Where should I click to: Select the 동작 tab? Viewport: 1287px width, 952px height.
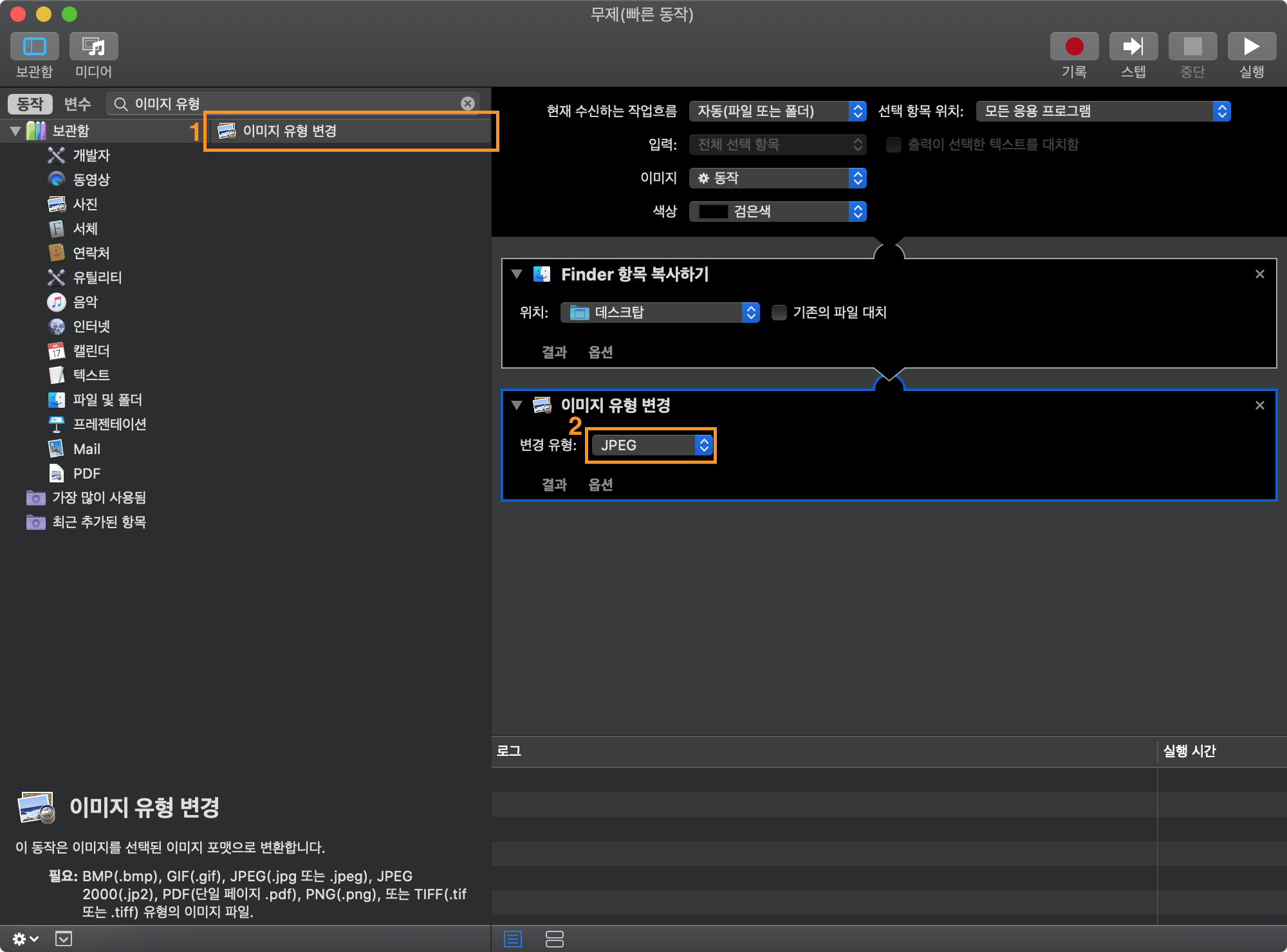tap(30, 104)
